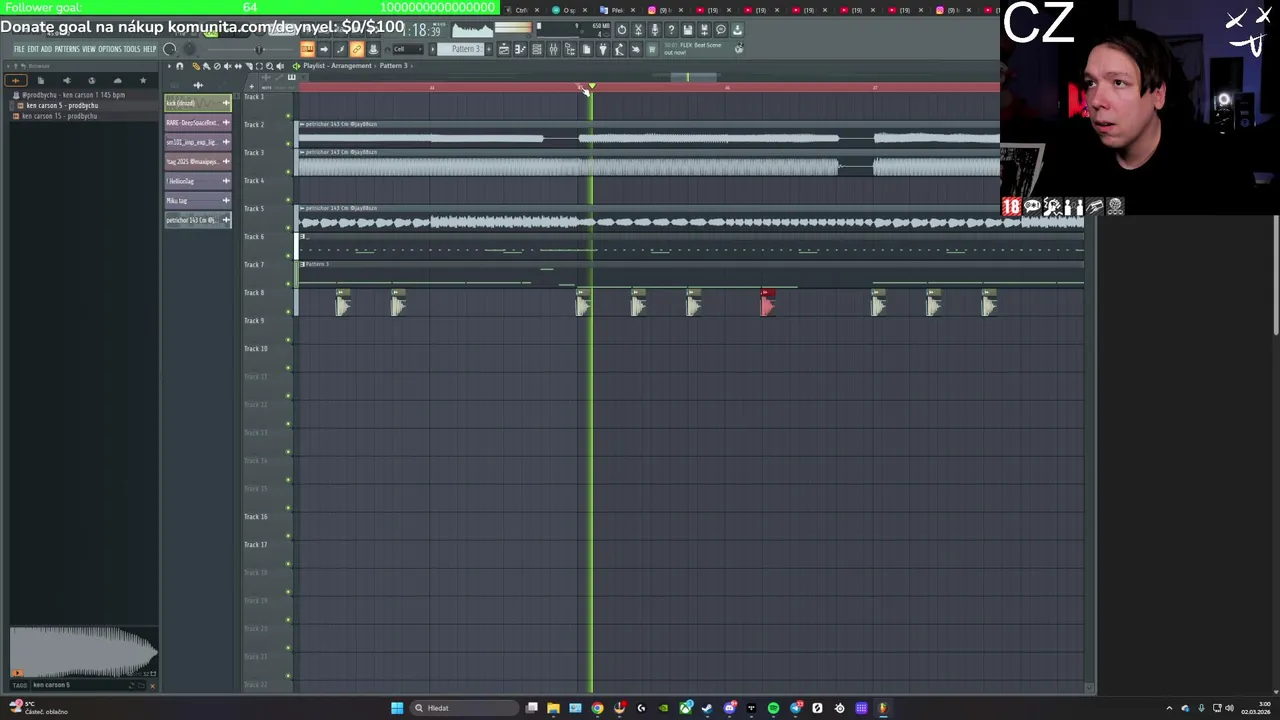Mute Track 10 via green dot
The height and width of the screenshot is (720, 1280).
coord(289,368)
